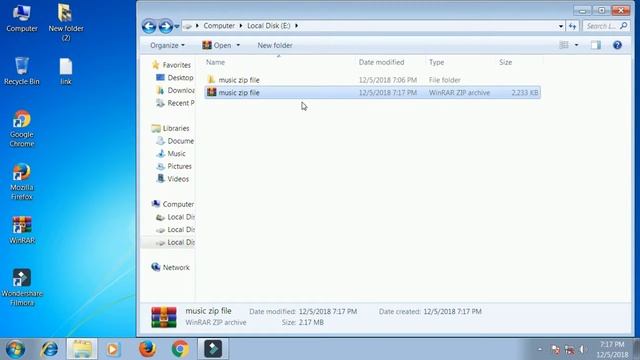Expand arrow after Computer in breadcrumb

(x=241, y=26)
